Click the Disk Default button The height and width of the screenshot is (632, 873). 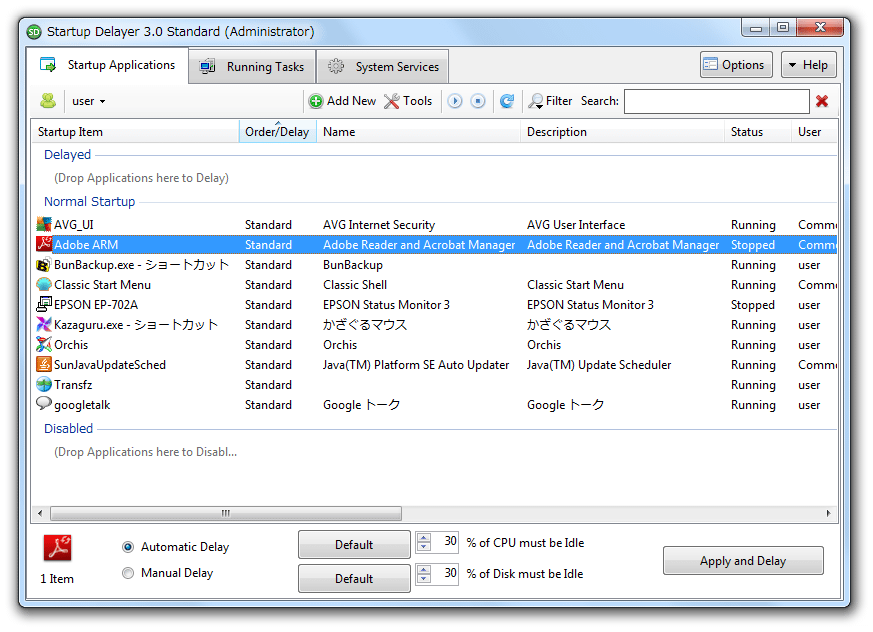click(x=354, y=579)
